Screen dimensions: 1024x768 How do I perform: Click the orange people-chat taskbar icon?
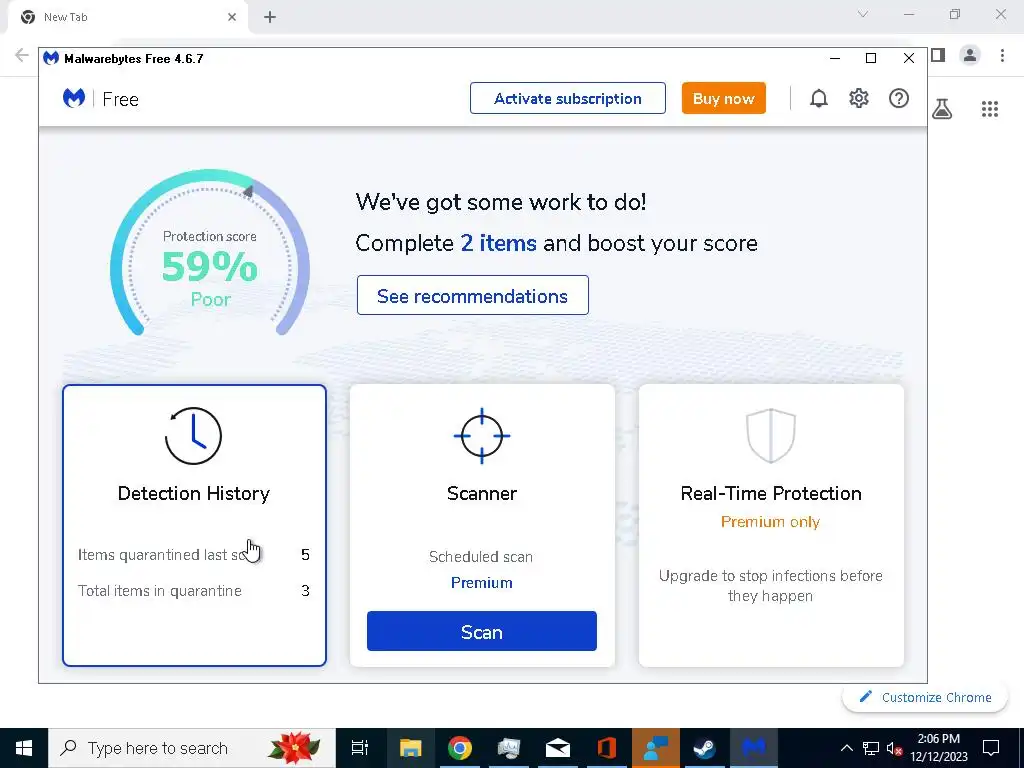point(656,748)
